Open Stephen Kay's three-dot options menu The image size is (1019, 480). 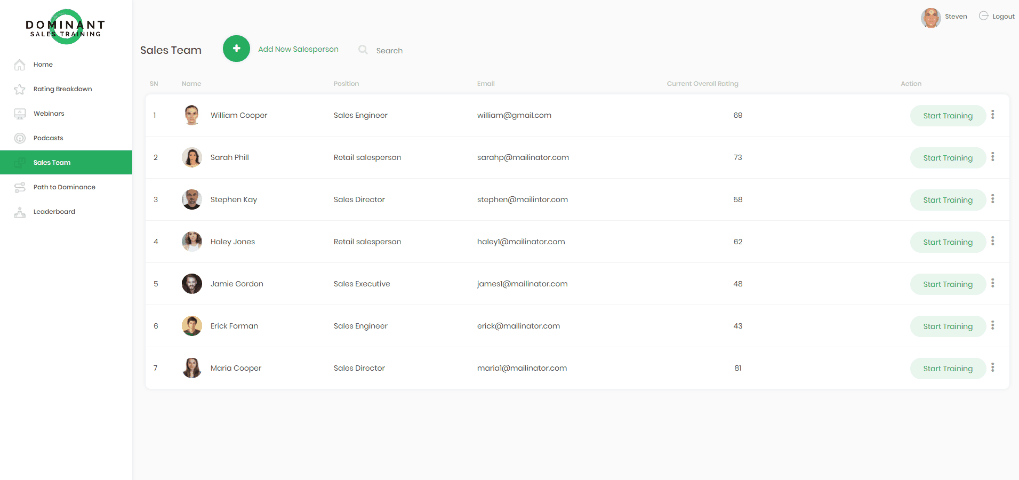tap(992, 199)
